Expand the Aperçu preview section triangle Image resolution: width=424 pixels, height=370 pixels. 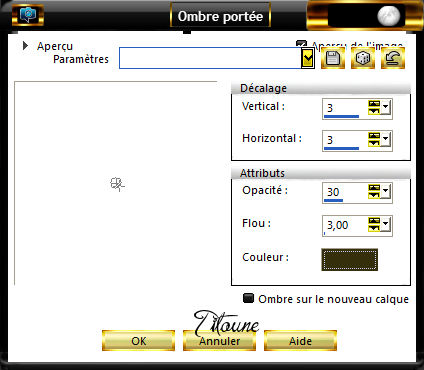[25, 46]
